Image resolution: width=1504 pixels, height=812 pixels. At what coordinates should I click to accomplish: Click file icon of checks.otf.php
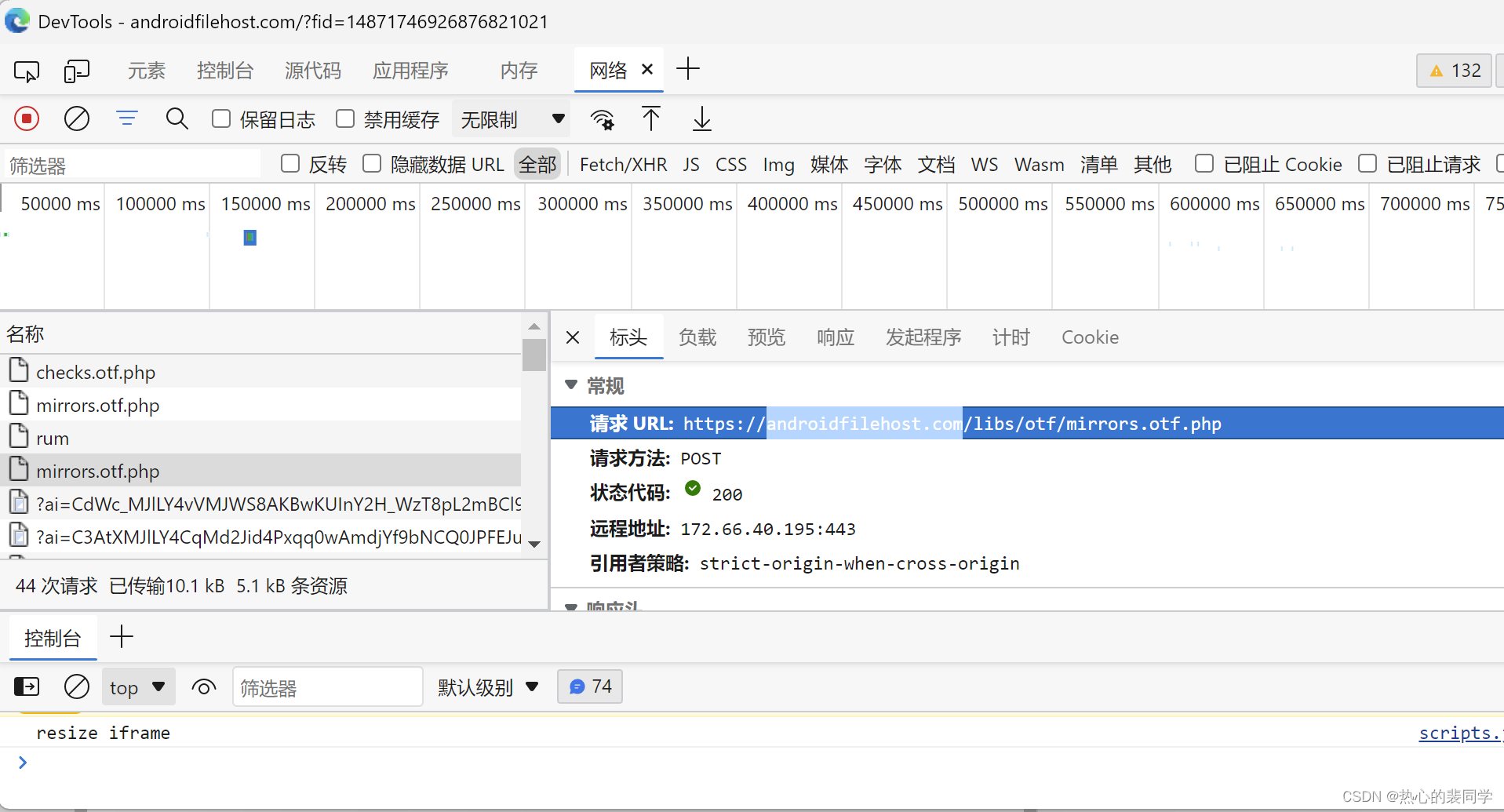coord(19,370)
